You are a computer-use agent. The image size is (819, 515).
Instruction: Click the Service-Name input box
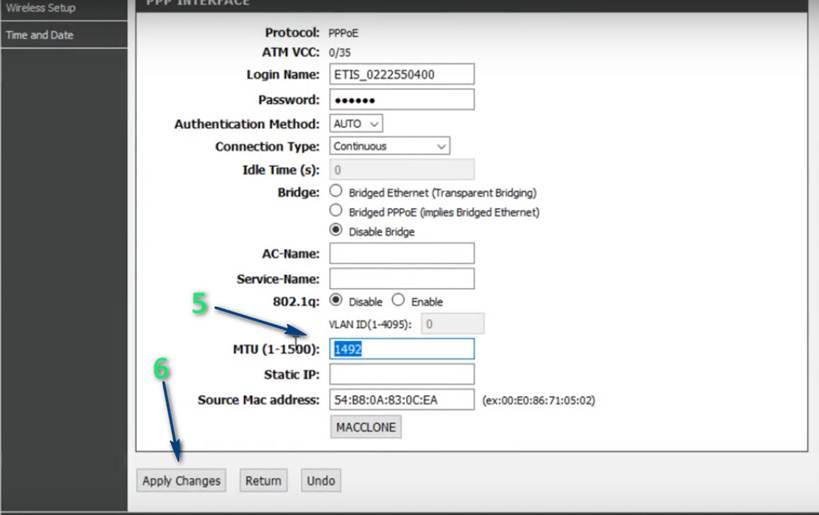(x=402, y=278)
